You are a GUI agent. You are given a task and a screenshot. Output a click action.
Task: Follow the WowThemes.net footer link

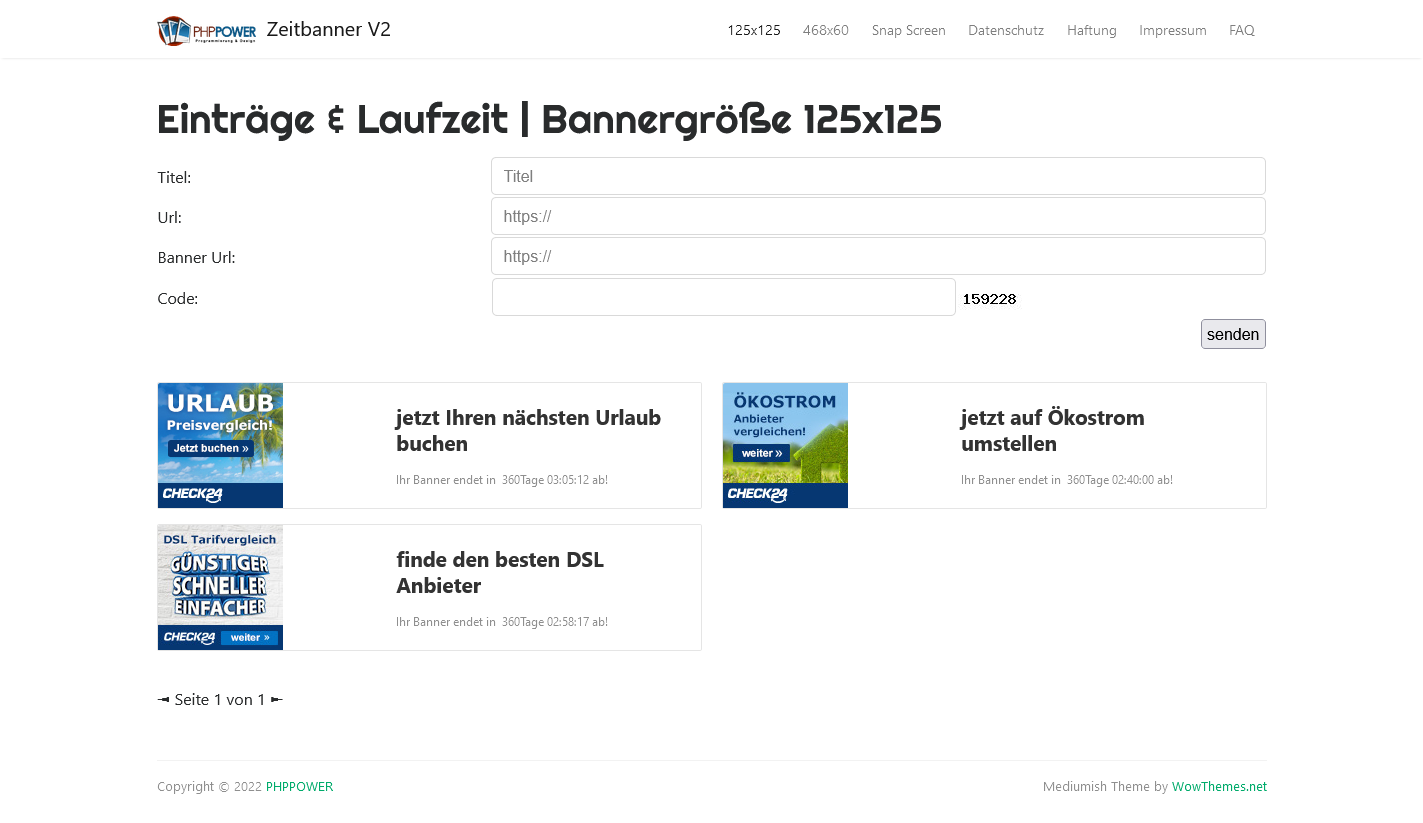point(1218,787)
